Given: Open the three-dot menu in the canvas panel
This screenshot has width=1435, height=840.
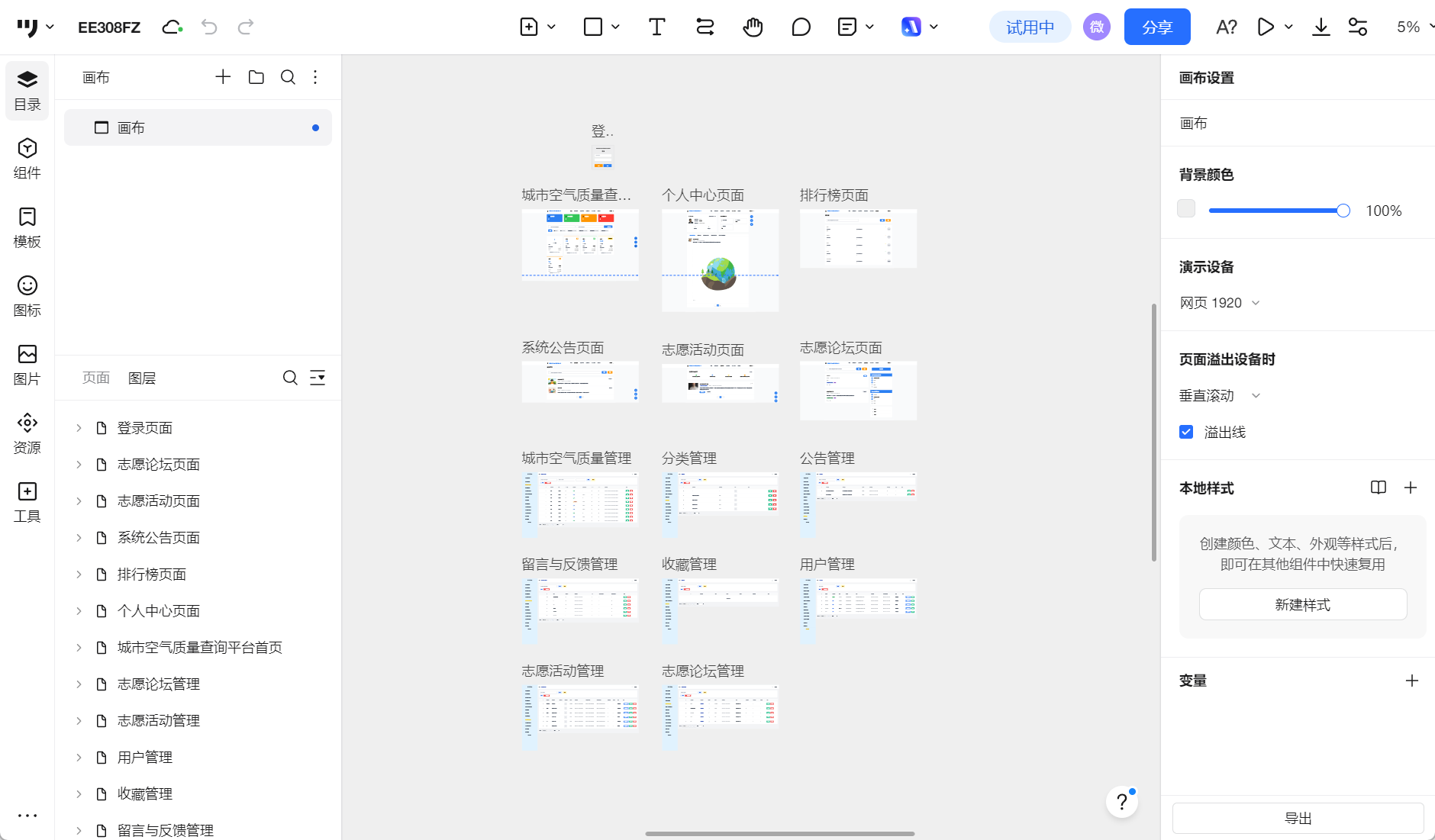Looking at the screenshot, I should tap(315, 77).
